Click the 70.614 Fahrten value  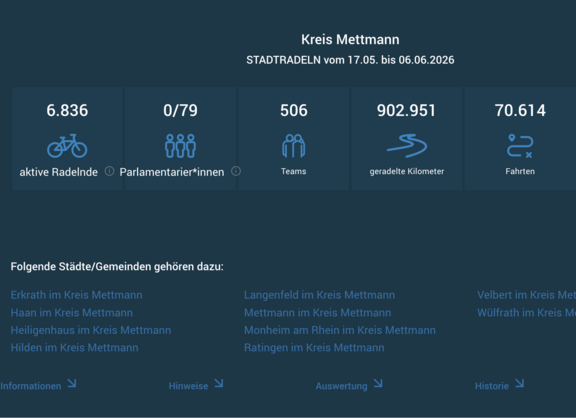pyautogui.click(x=520, y=111)
